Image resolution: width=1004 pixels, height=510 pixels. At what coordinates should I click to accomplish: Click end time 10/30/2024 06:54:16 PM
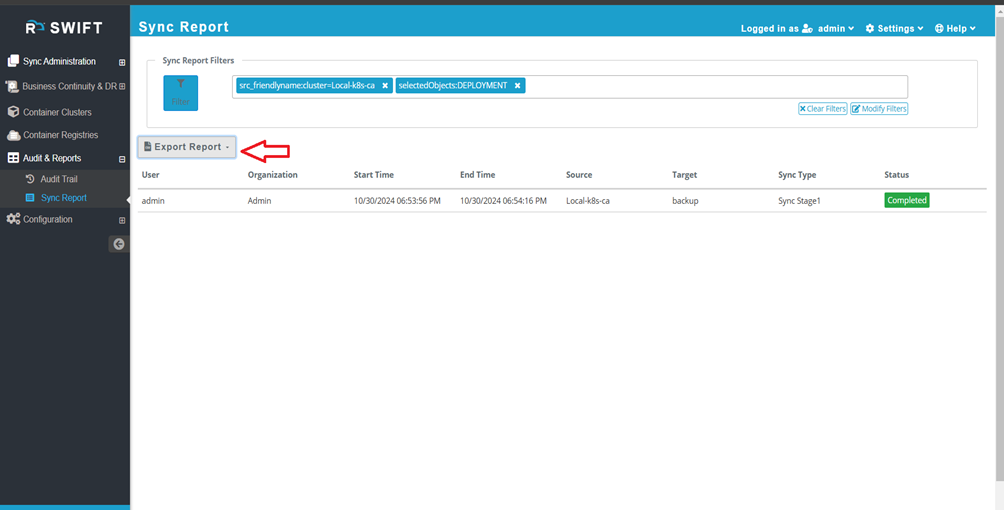click(x=503, y=201)
